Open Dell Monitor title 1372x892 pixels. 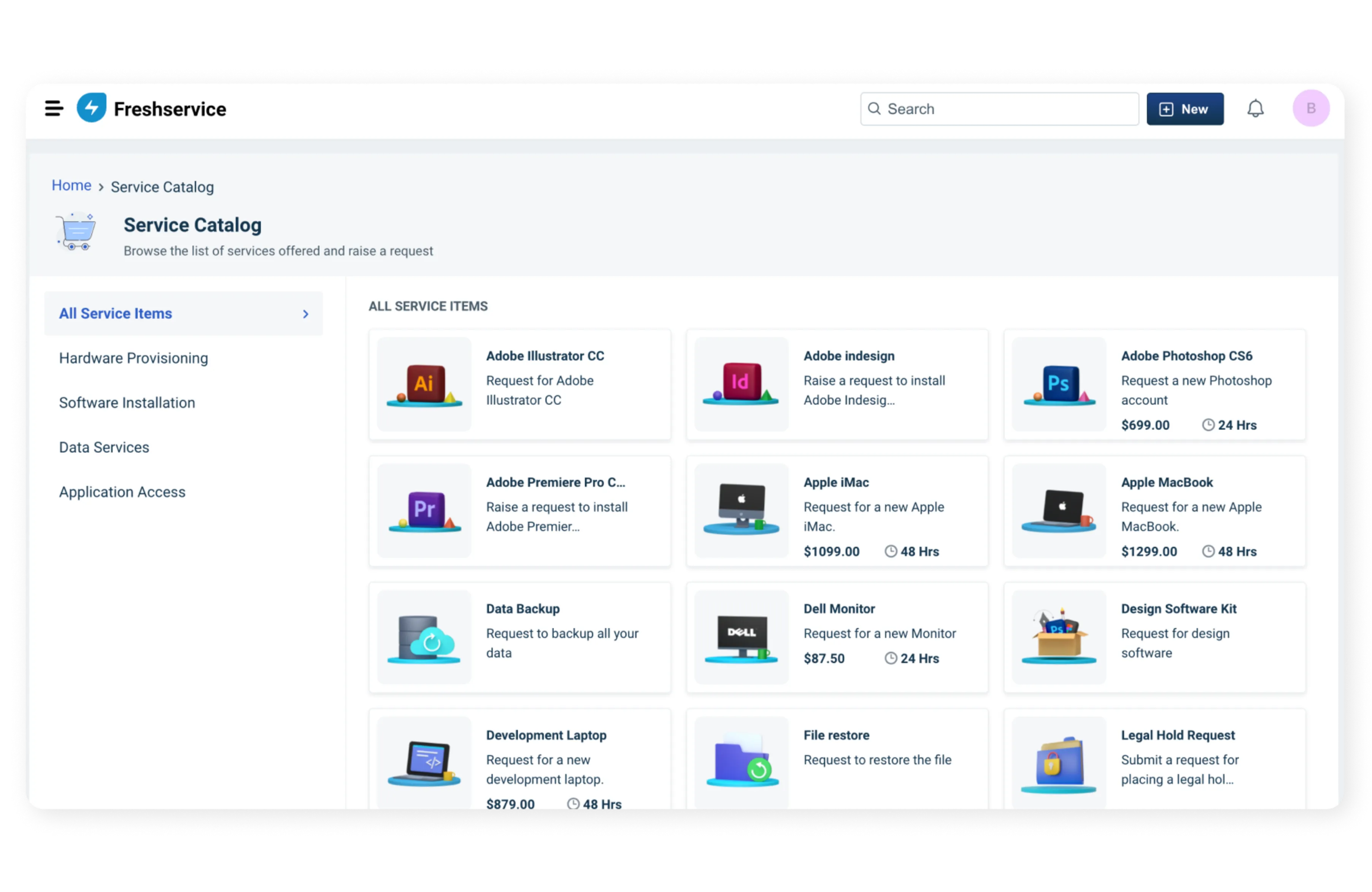[x=839, y=608]
